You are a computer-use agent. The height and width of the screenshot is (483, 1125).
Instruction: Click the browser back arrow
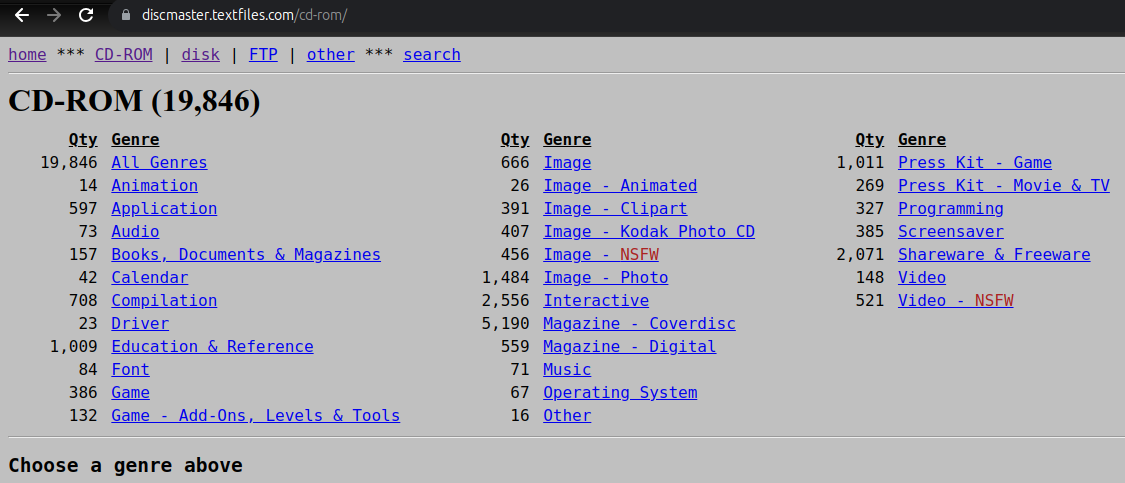click(x=22, y=15)
